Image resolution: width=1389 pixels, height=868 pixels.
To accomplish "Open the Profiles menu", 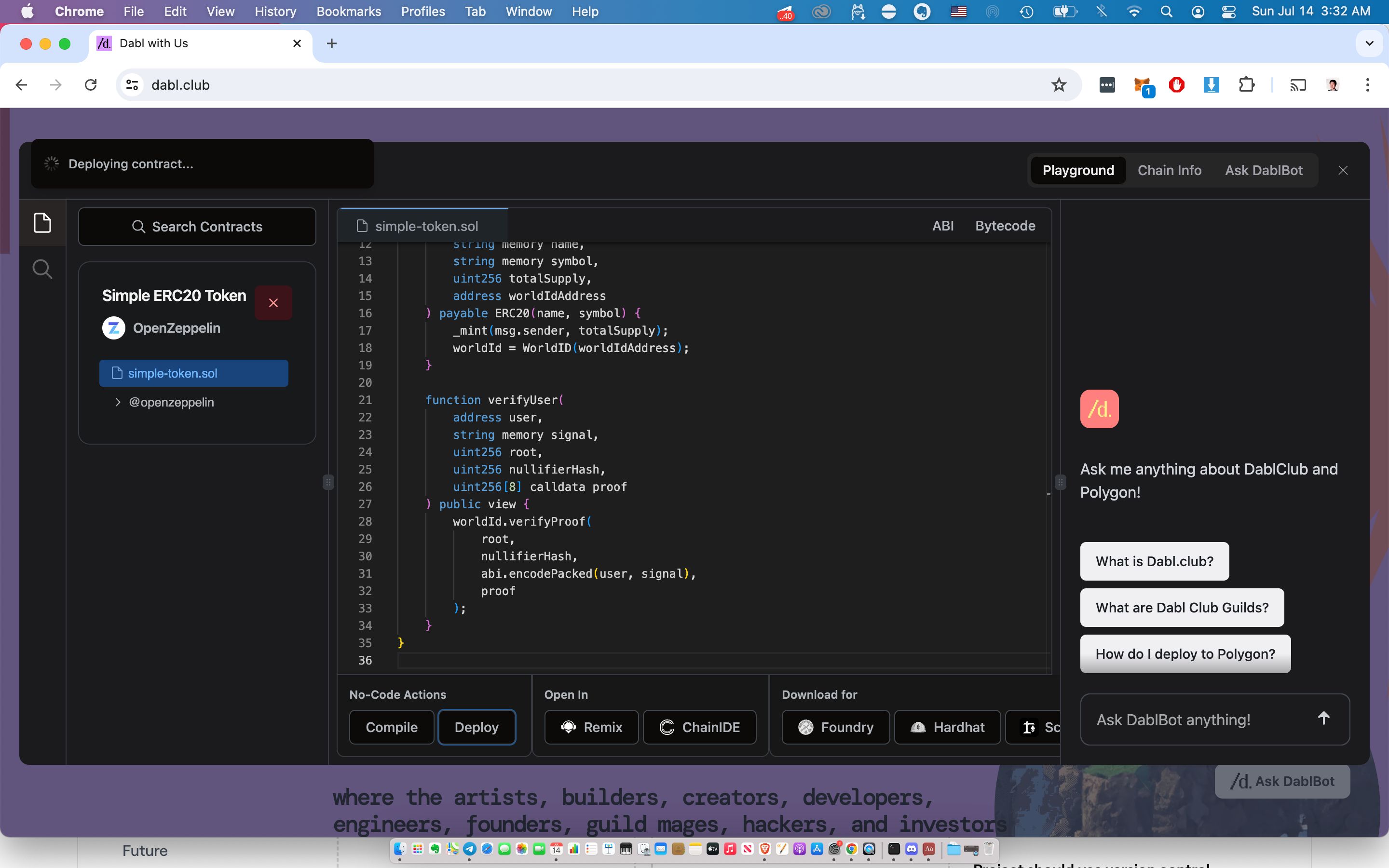I will [423, 12].
